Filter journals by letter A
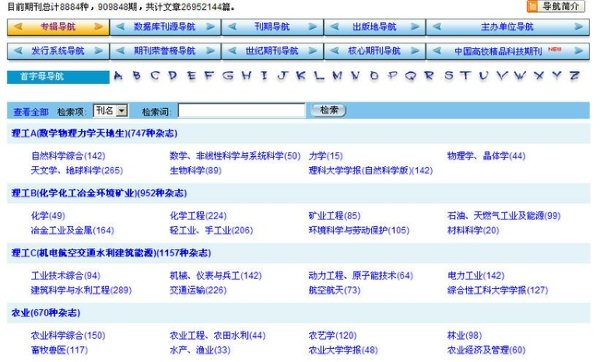 (118, 76)
